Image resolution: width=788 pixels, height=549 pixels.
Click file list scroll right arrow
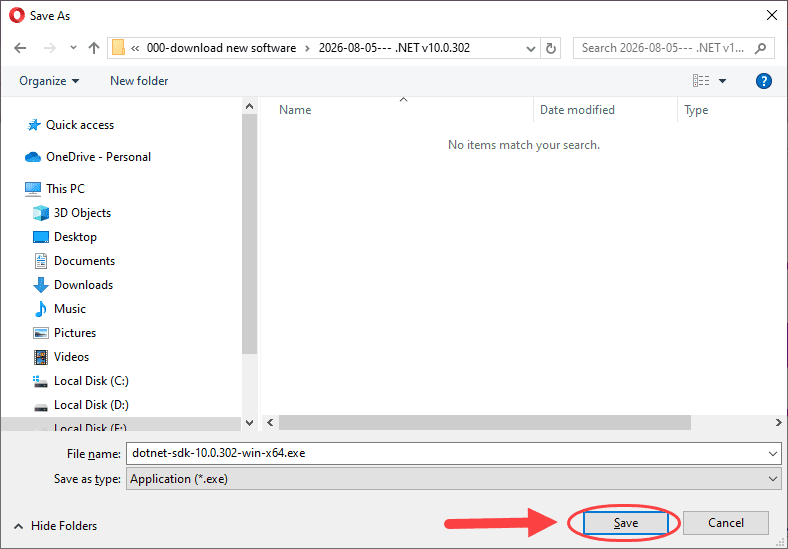778,423
